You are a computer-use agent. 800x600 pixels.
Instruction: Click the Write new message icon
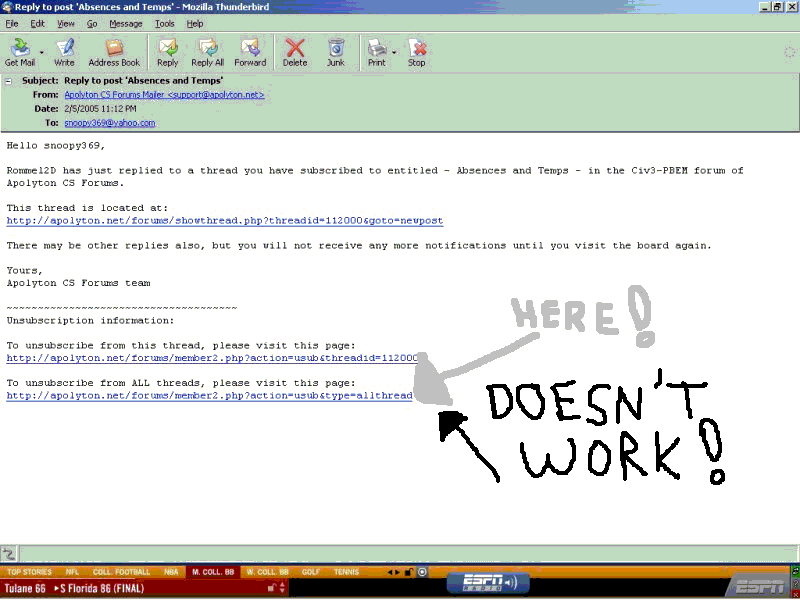pos(64,51)
